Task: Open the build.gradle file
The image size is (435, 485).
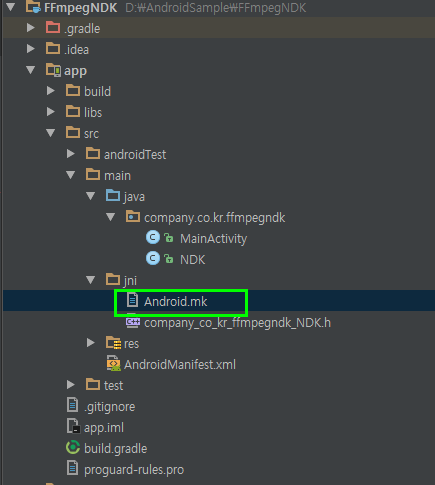Action: click(116, 449)
